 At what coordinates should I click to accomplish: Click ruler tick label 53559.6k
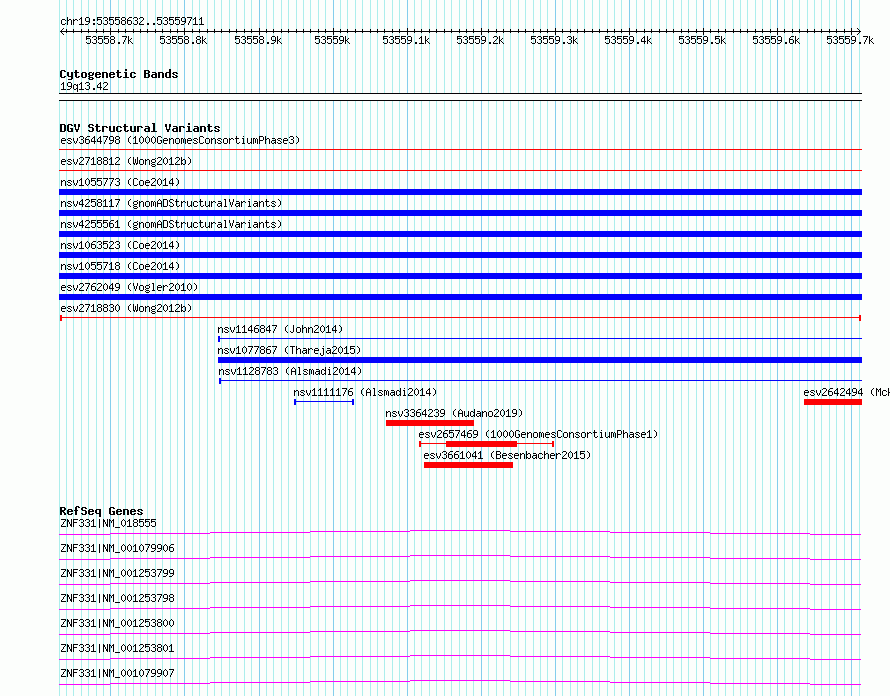[776, 40]
